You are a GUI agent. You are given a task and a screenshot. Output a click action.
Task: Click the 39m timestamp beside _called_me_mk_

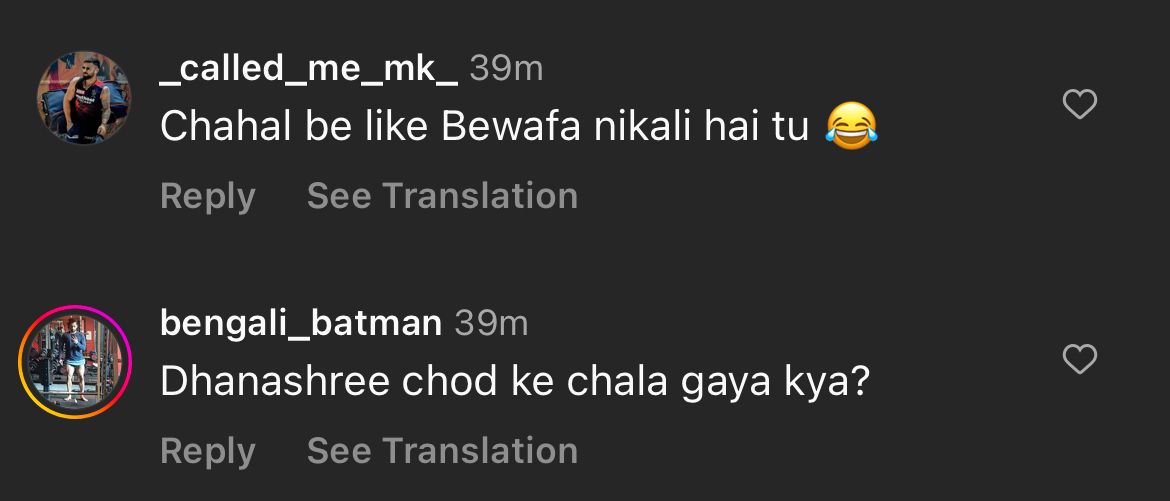pos(506,69)
